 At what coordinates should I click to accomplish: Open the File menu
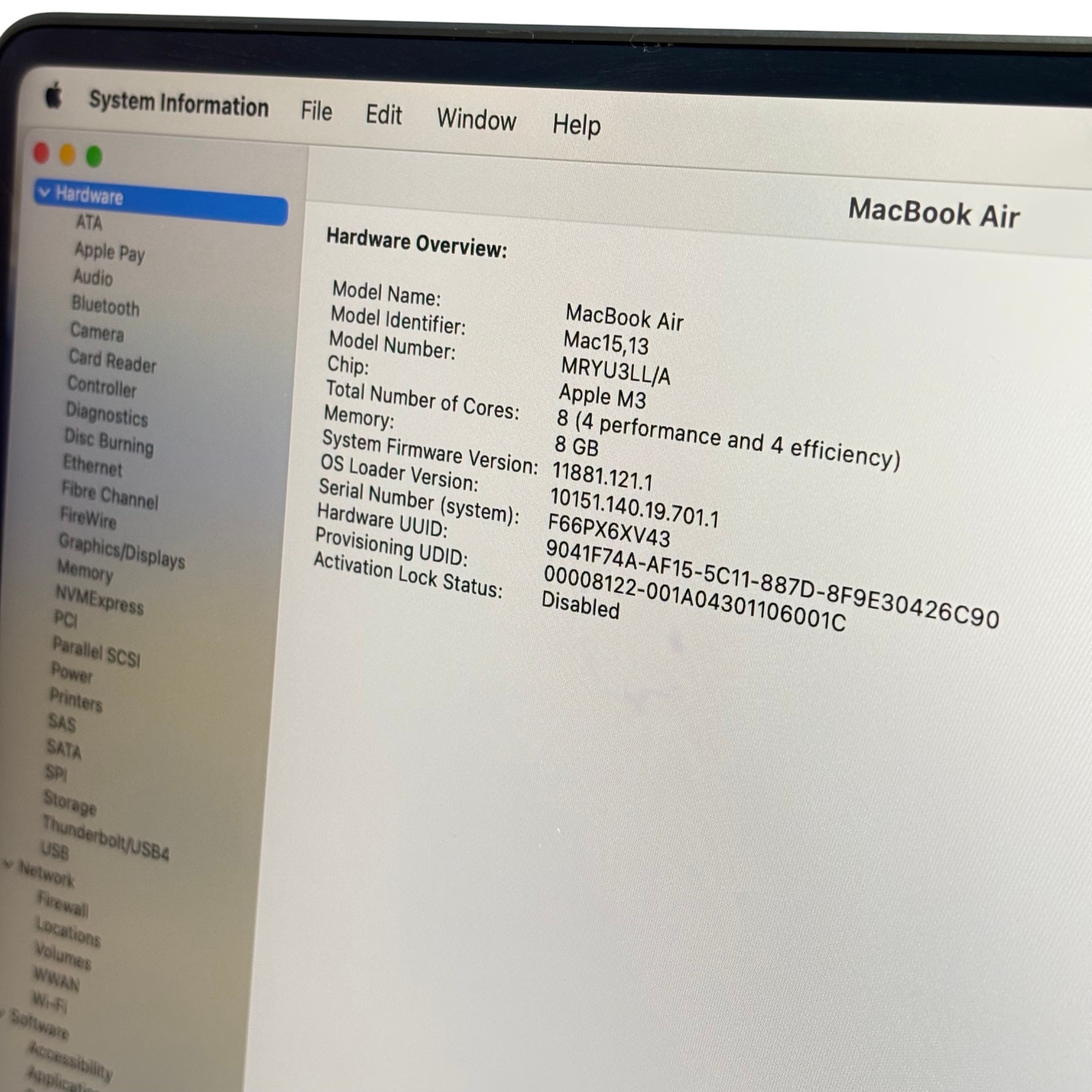tap(316, 111)
